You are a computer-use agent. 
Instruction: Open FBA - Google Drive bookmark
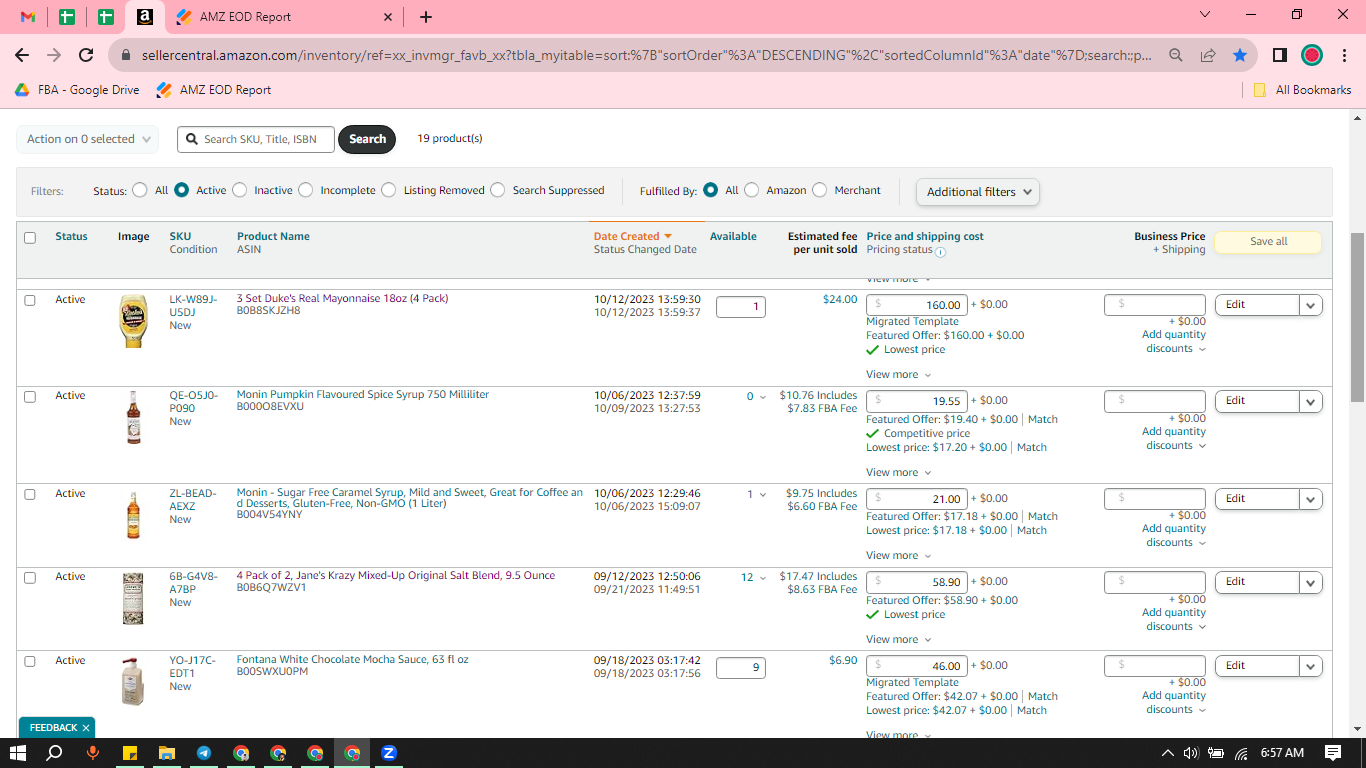77,90
